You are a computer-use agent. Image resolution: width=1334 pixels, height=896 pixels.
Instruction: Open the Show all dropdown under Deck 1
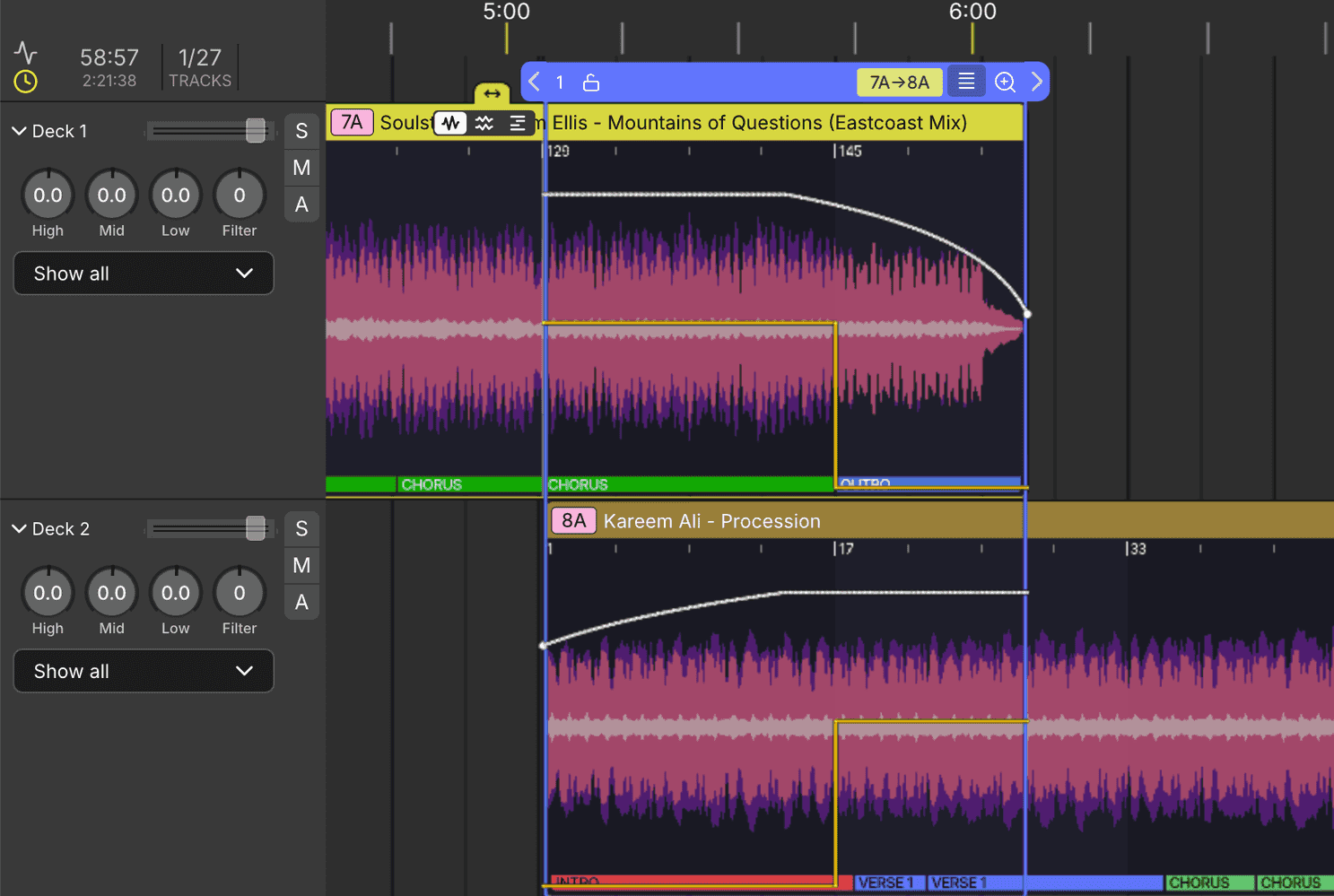click(x=143, y=274)
